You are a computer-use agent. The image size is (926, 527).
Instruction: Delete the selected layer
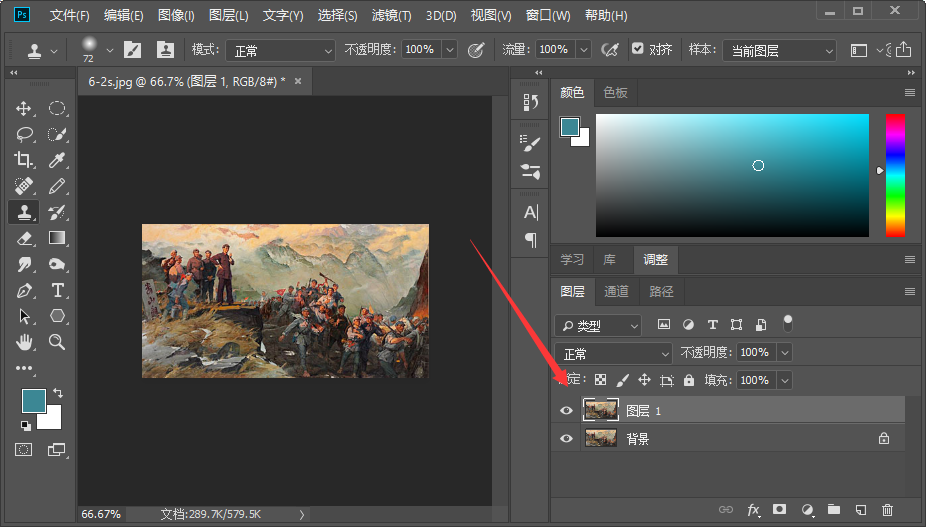[x=887, y=509]
